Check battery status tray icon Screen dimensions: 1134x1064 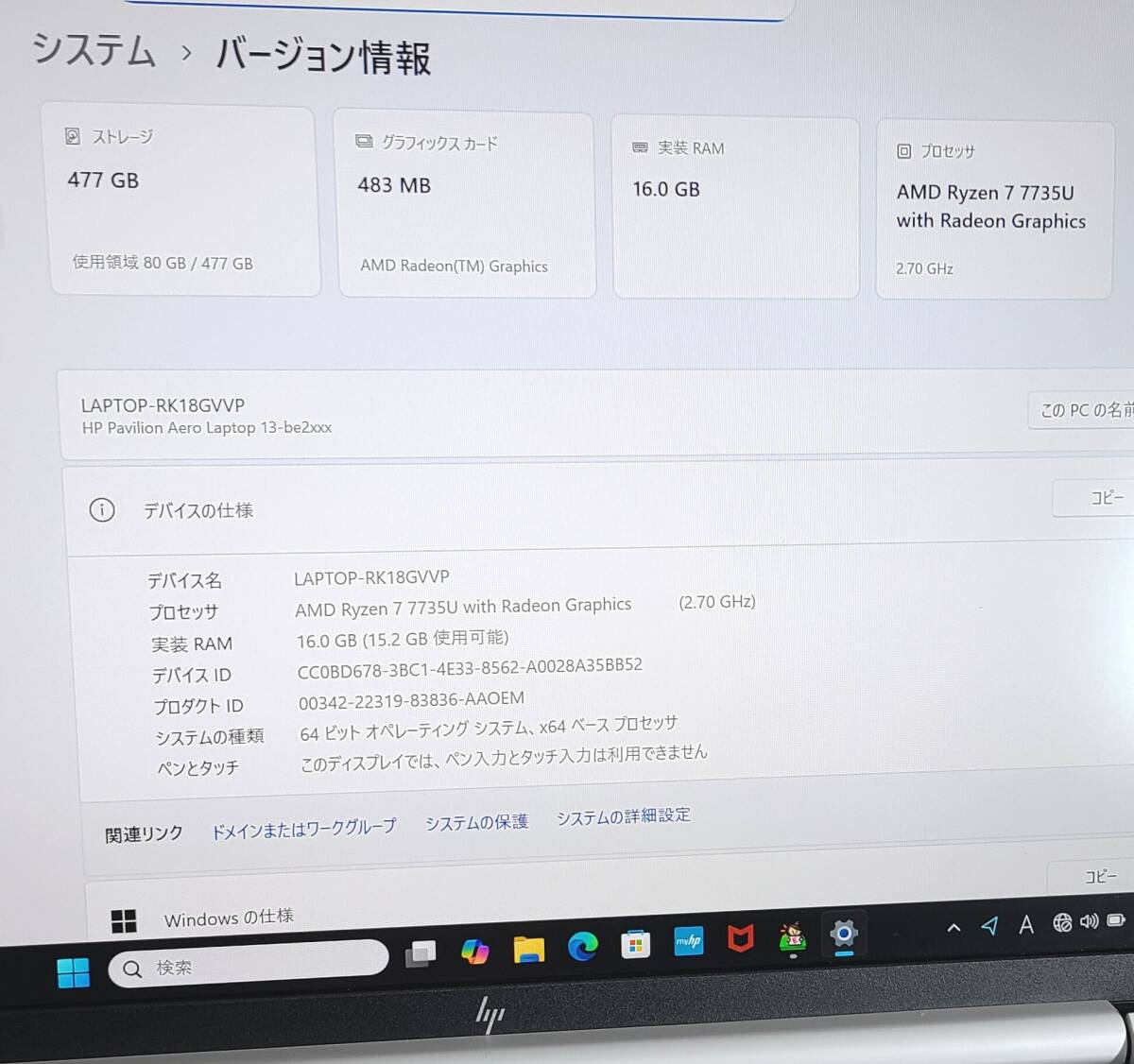(1116, 919)
